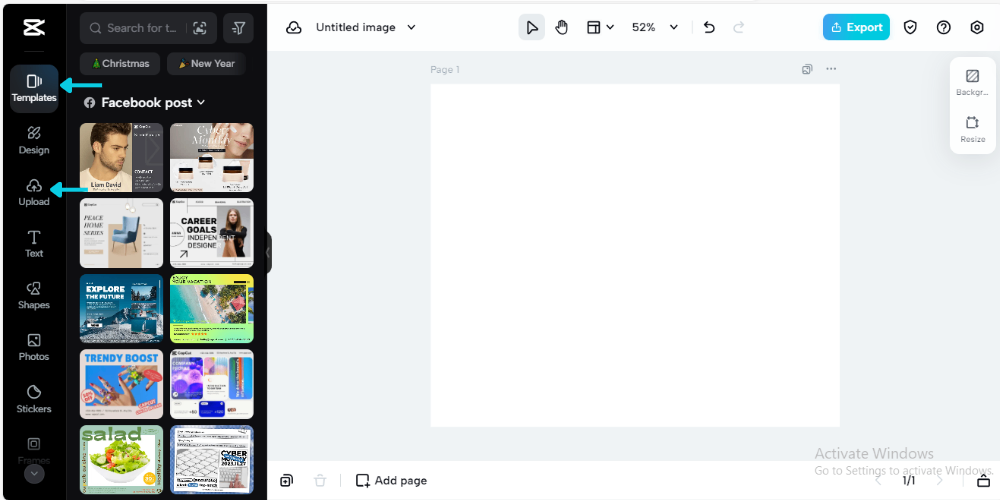The image size is (1000, 500).
Task: Click the delete page trash icon
Action: pos(320,480)
